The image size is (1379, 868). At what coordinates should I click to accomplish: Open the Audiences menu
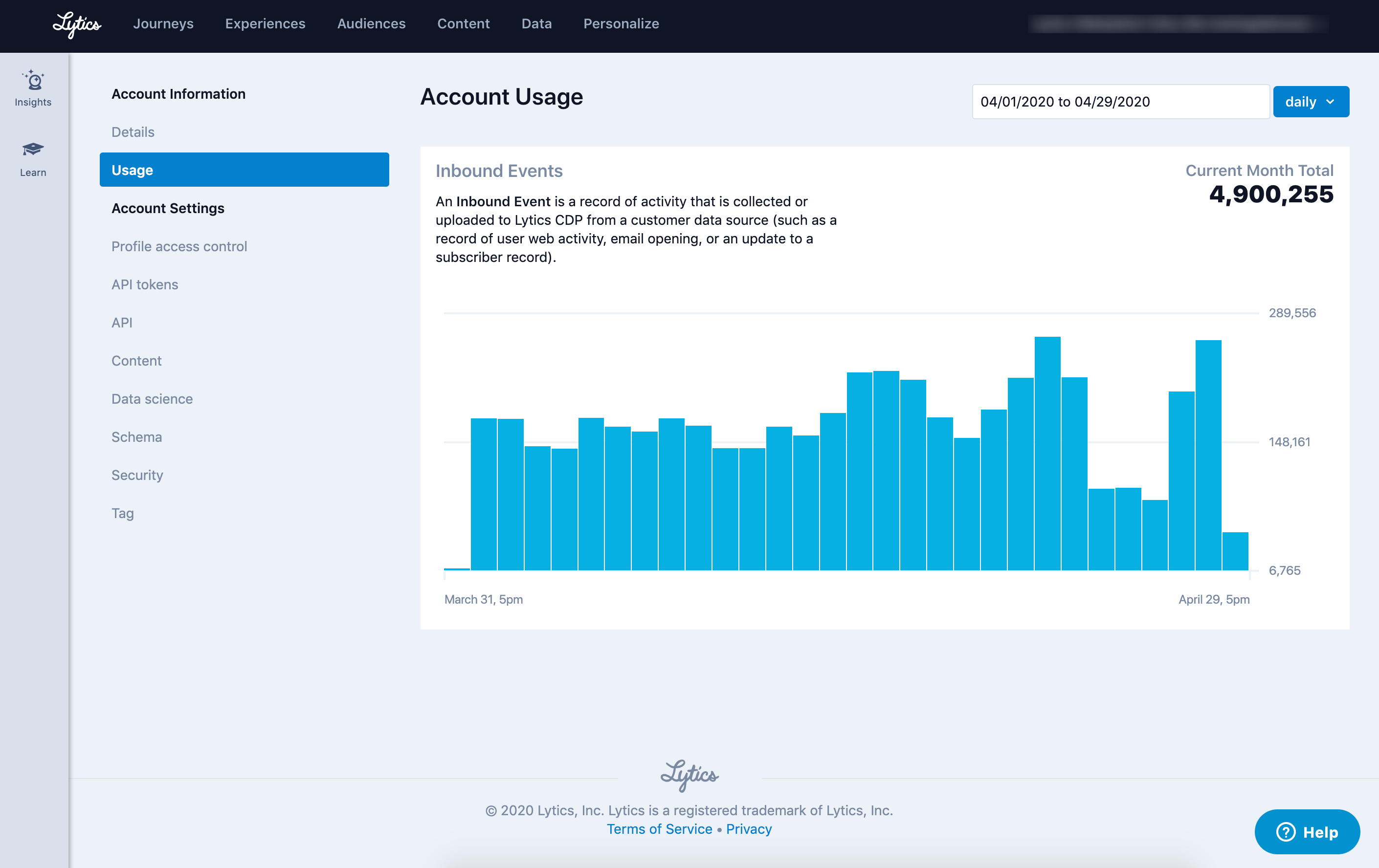tap(371, 23)
